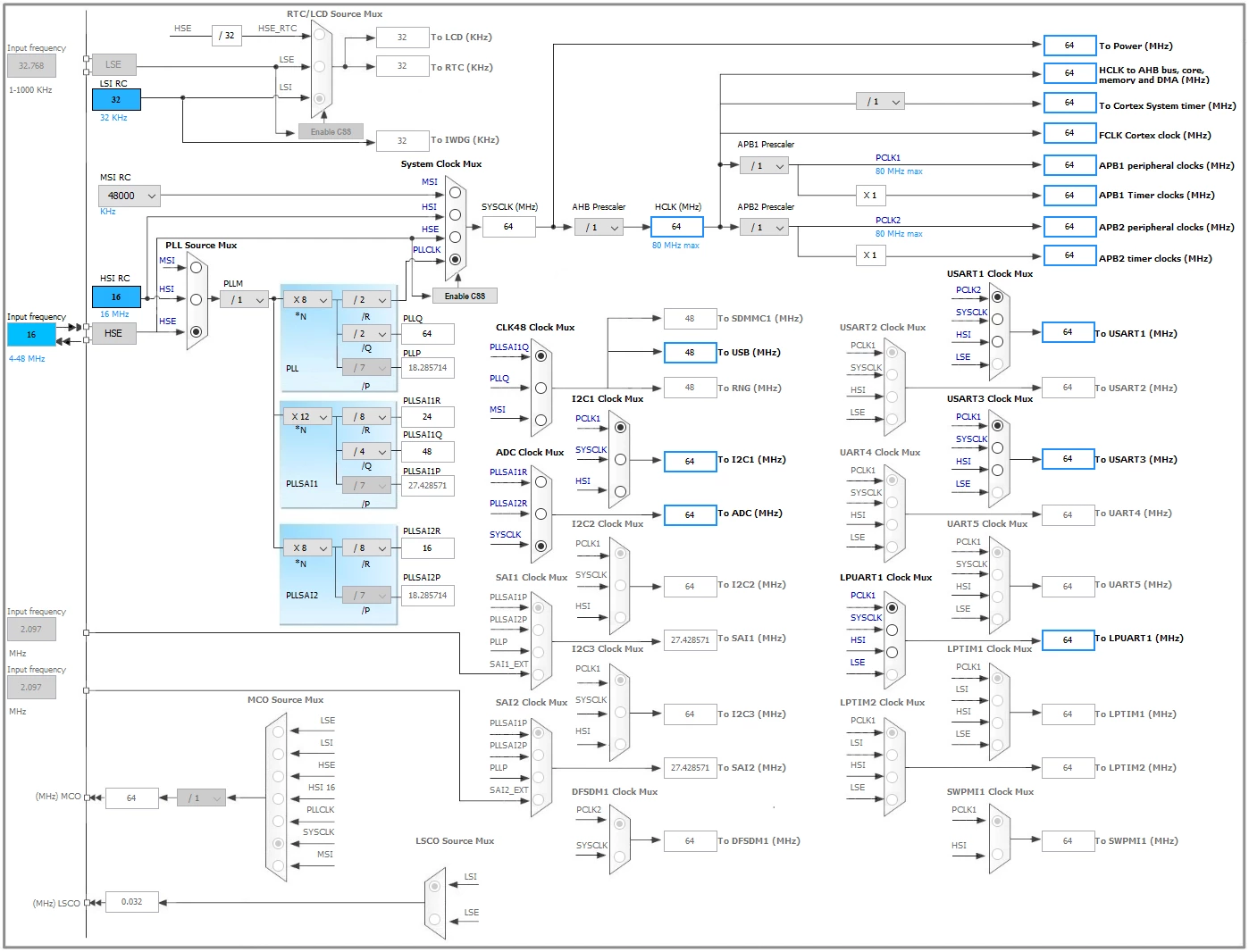Open Cortex System timer divider dropdown
The height and width of the screenshot is (952, 1249).
click(880, 102)
